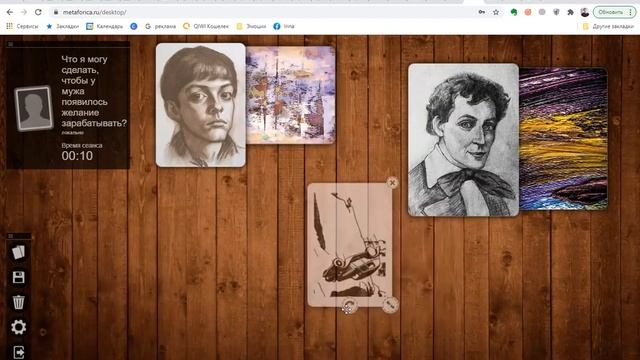Open the реклама Google bookmark
The image size is (640, 360).
tap(160, 26)
